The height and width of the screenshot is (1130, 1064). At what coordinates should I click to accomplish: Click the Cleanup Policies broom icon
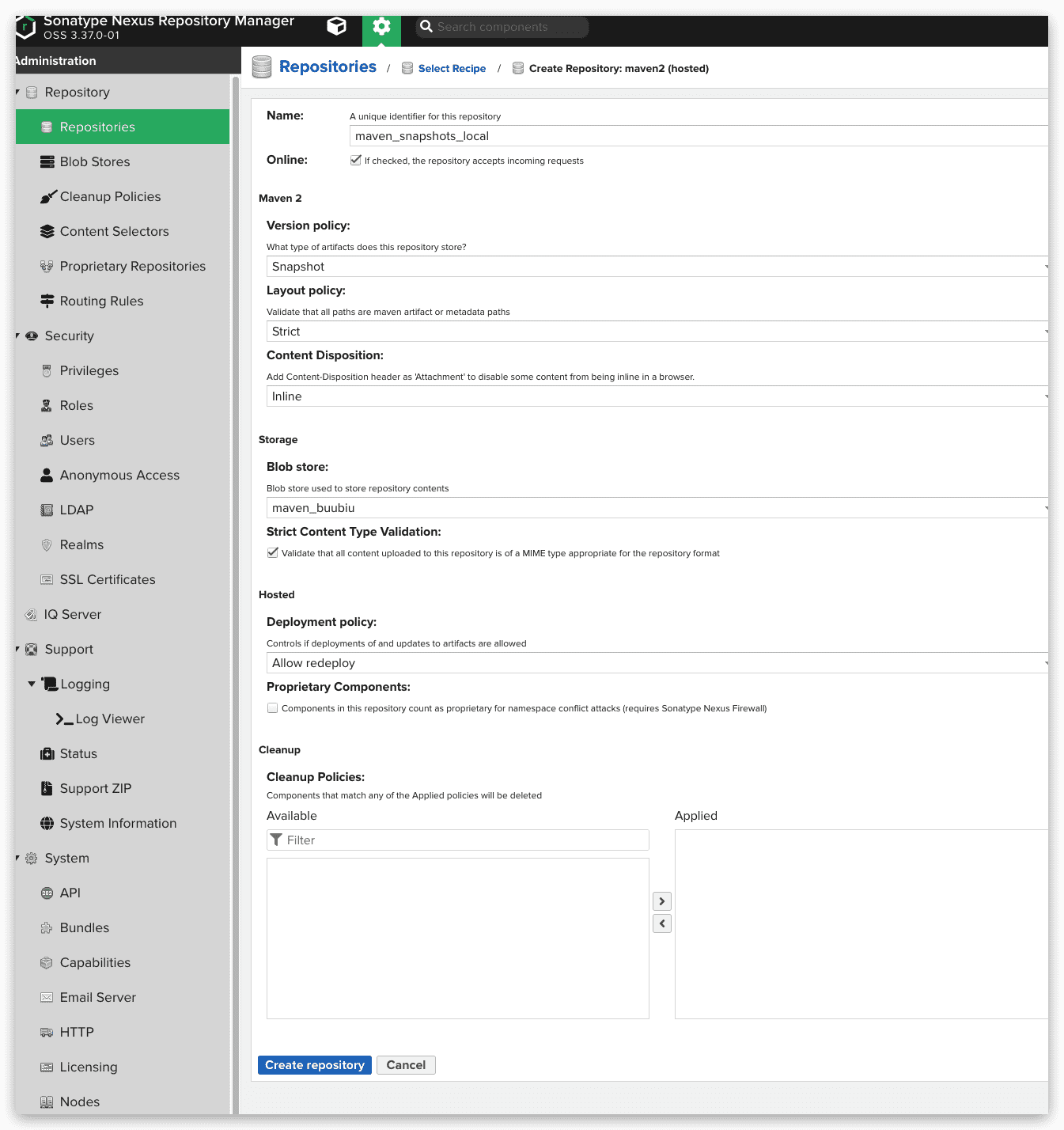(48, 197)
